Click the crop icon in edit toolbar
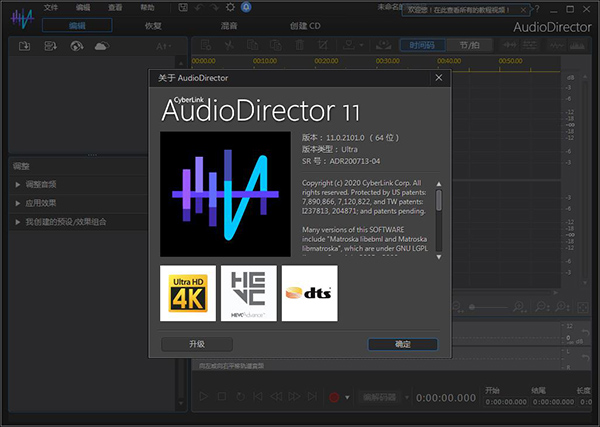Screen dimensions: 600x427 pyautogui.click(x=323, y=45)
